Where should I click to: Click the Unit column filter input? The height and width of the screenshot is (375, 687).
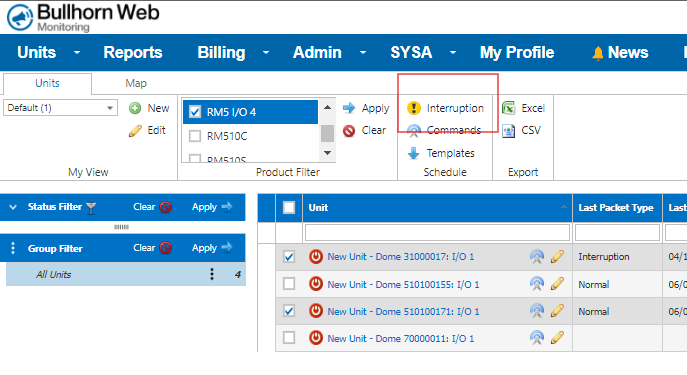[x=437, y=232]
